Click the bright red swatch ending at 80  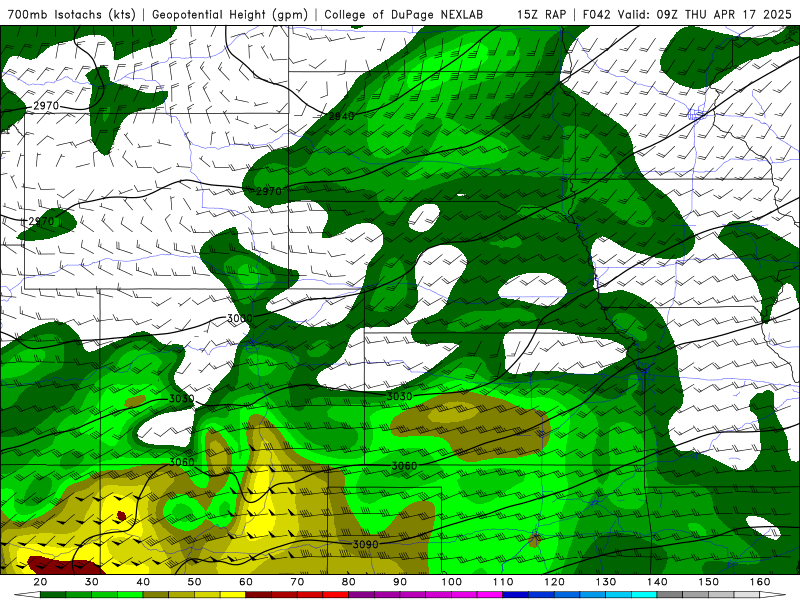[336, 595]
